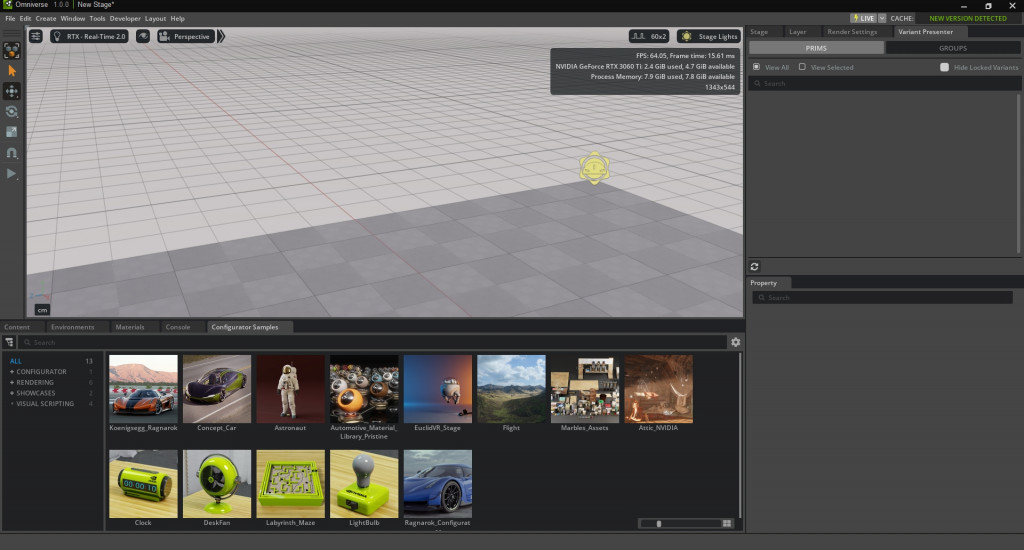Select the View All radio option
The image size is (1024, 550).
[x=756, y=67]
